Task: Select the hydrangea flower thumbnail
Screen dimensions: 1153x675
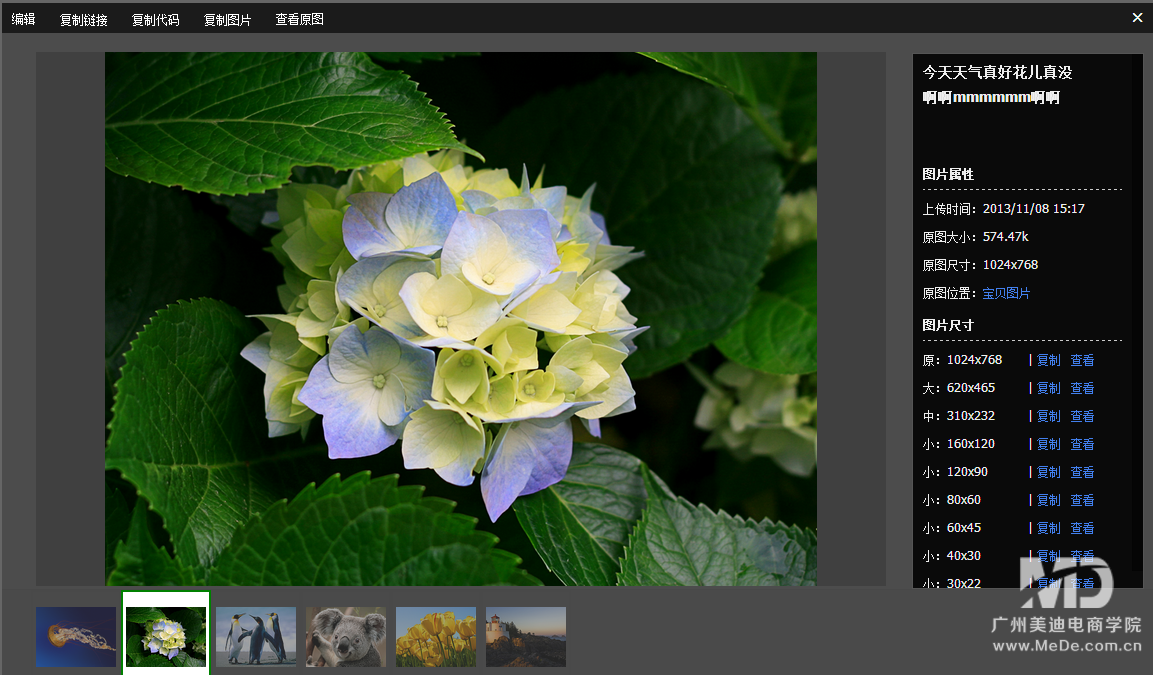Action: (x=166, y=637)
